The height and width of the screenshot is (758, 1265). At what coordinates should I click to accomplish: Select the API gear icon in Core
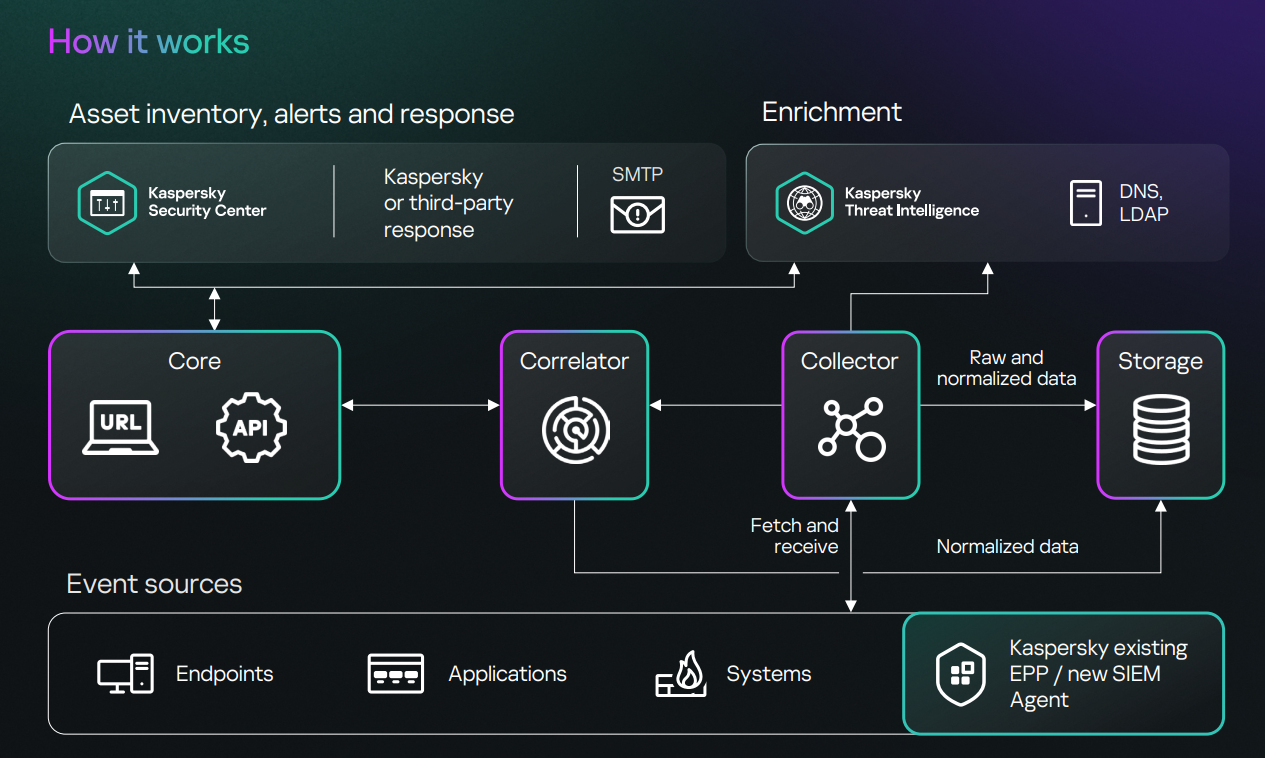pos(251,427)
